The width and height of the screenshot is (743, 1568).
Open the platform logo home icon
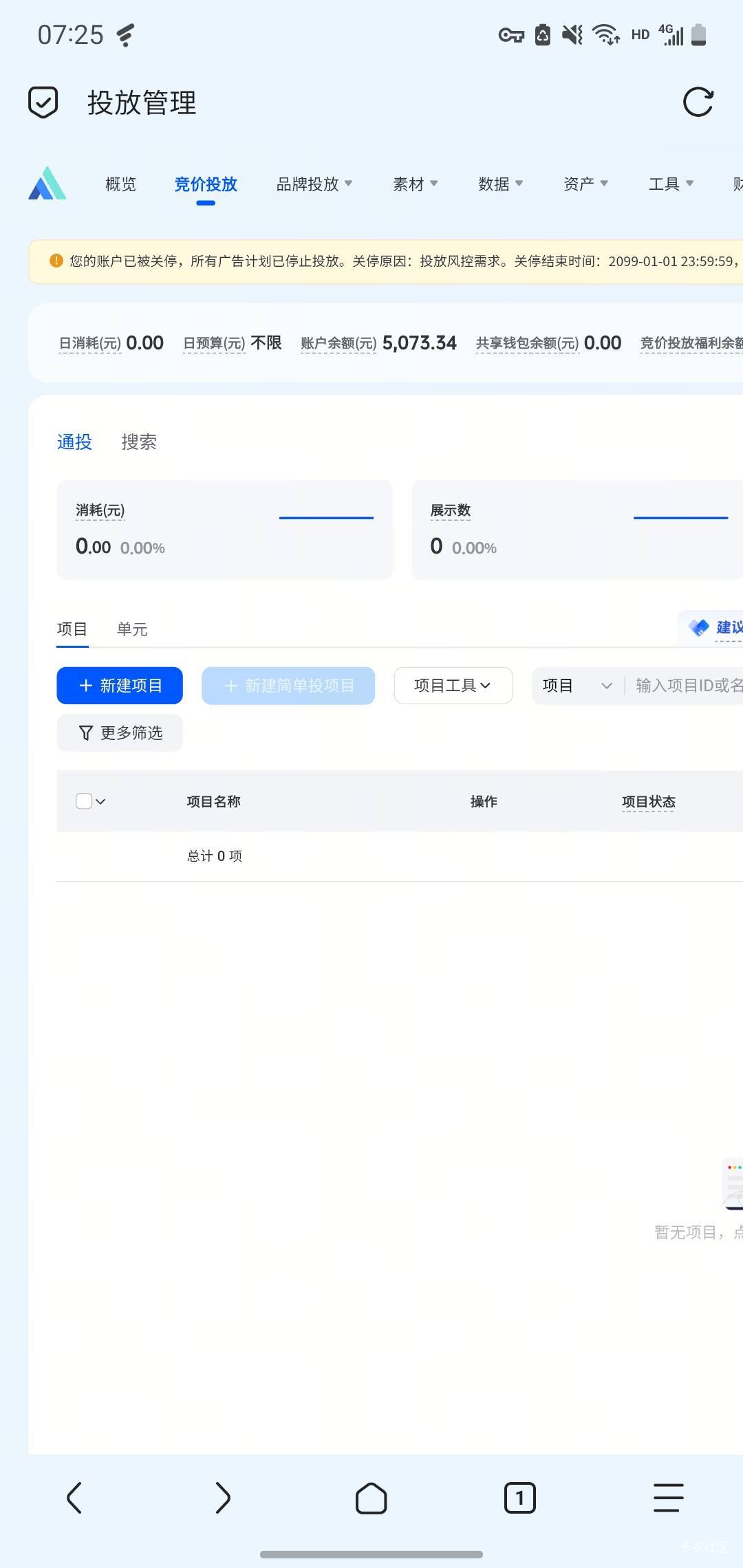click(x=47, y=183)
